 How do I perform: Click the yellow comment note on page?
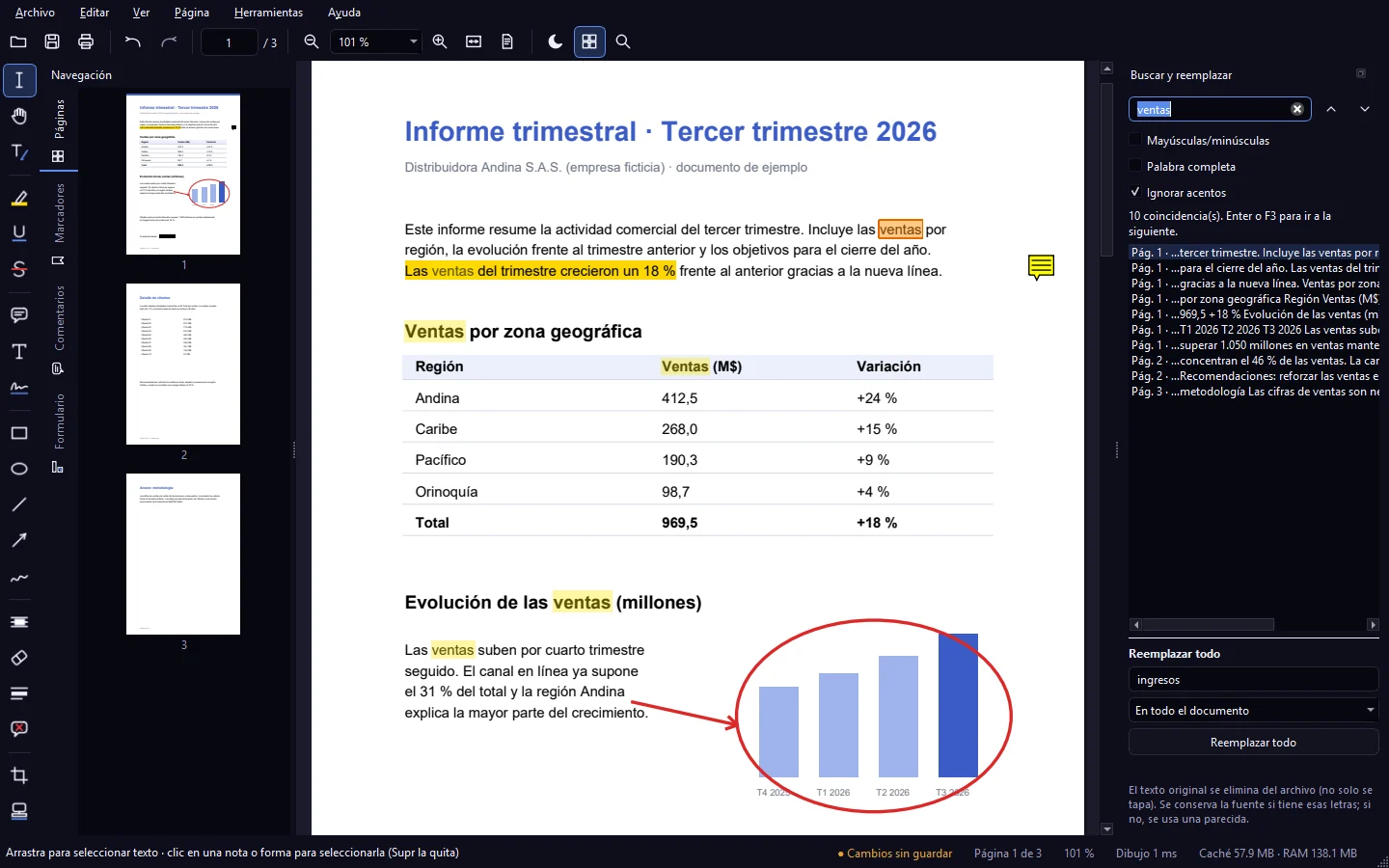point(1041,267)
